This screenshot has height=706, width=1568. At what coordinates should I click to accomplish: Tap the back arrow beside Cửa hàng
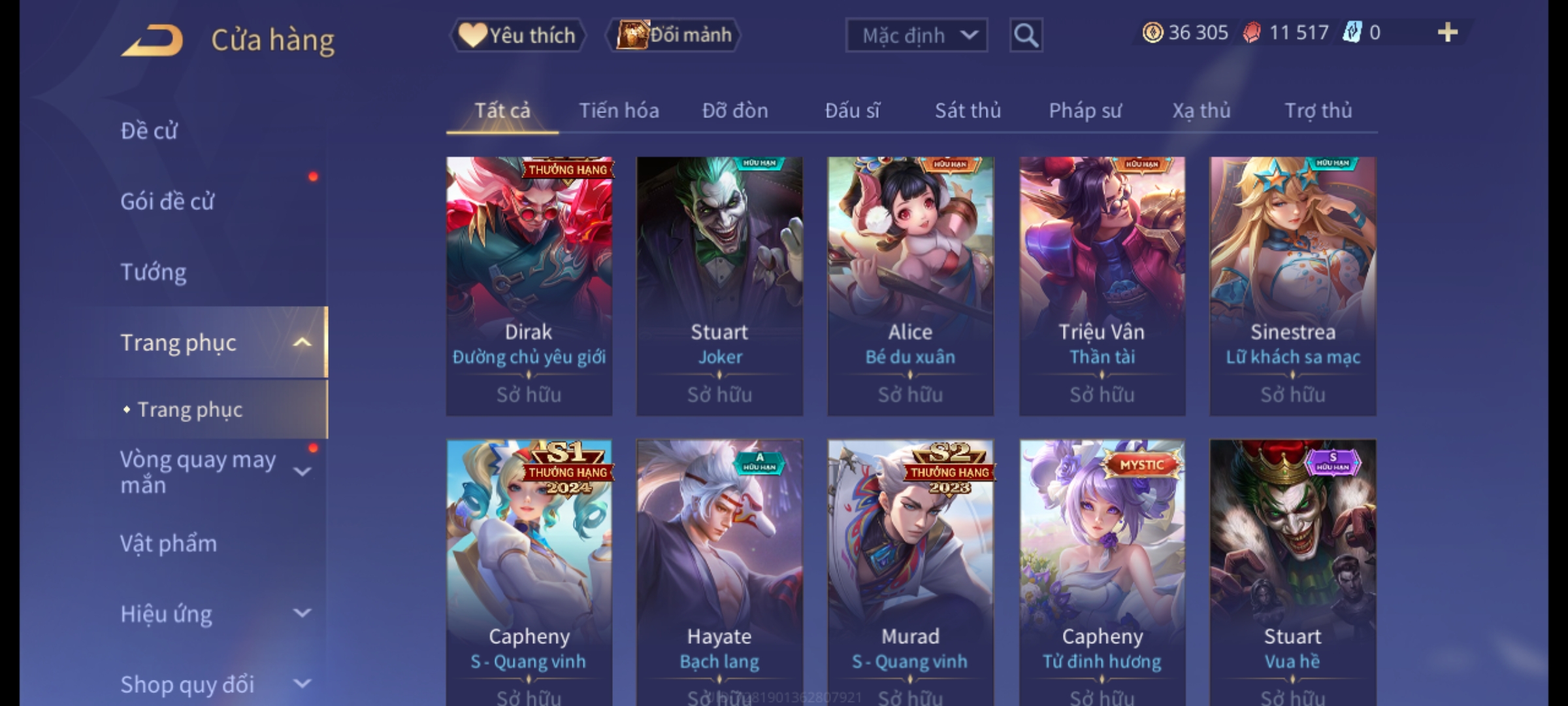(152, 41)
